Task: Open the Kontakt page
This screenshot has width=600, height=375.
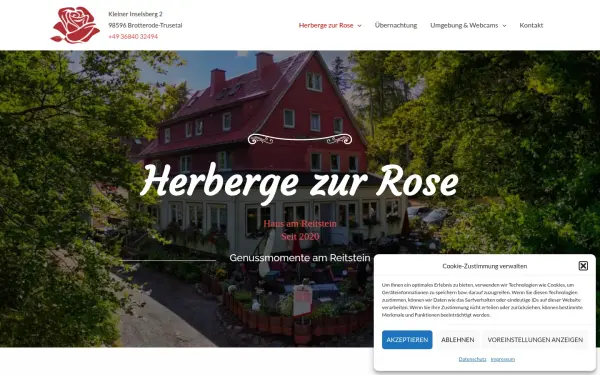Action: coord(531,25)
